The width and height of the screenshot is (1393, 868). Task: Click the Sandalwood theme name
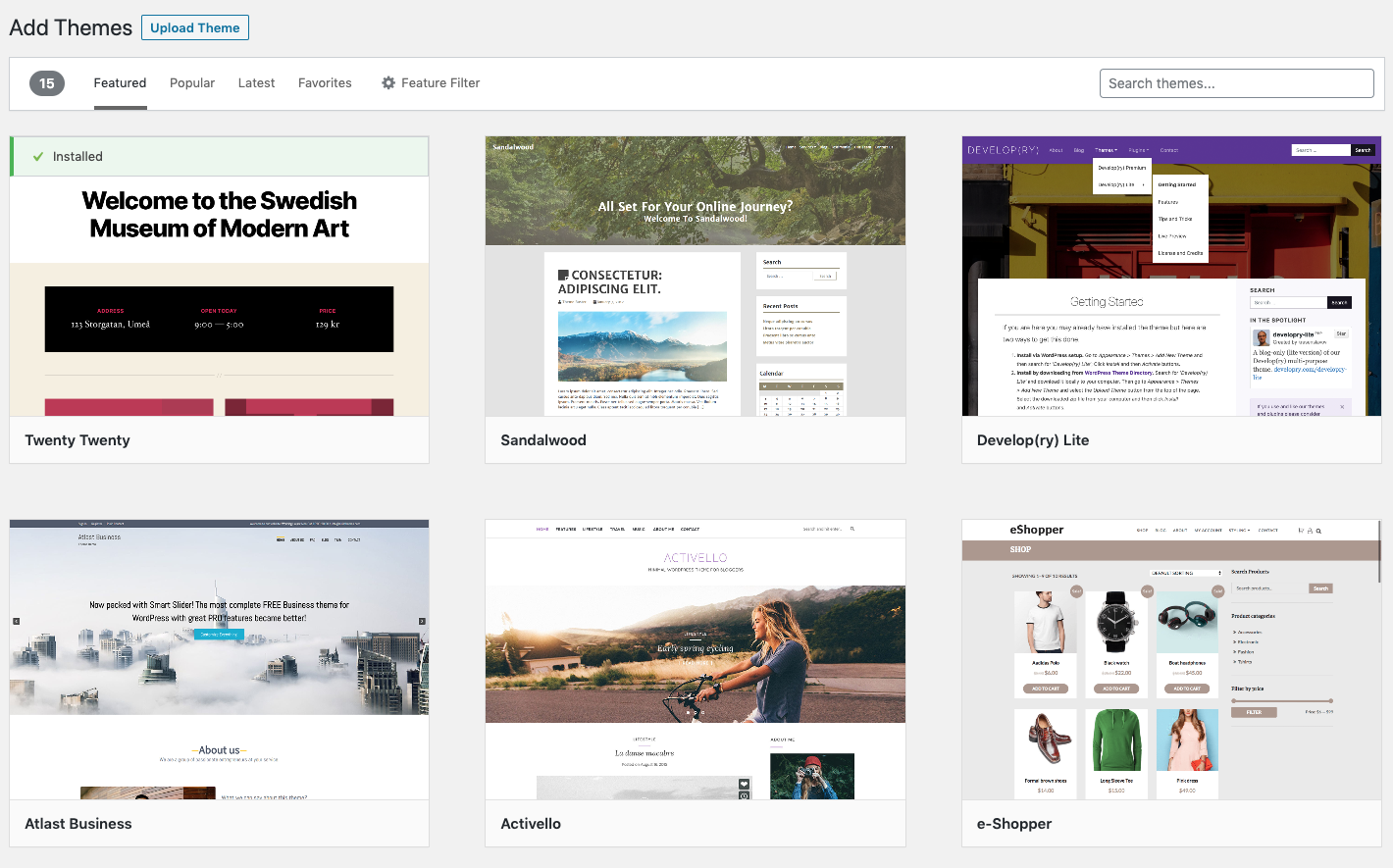pos(543,440)
